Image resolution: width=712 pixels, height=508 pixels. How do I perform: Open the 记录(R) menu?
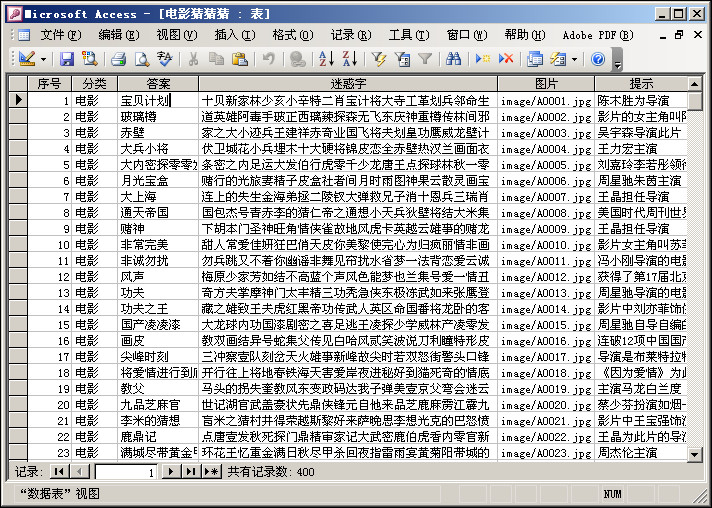tap(351, 35)
